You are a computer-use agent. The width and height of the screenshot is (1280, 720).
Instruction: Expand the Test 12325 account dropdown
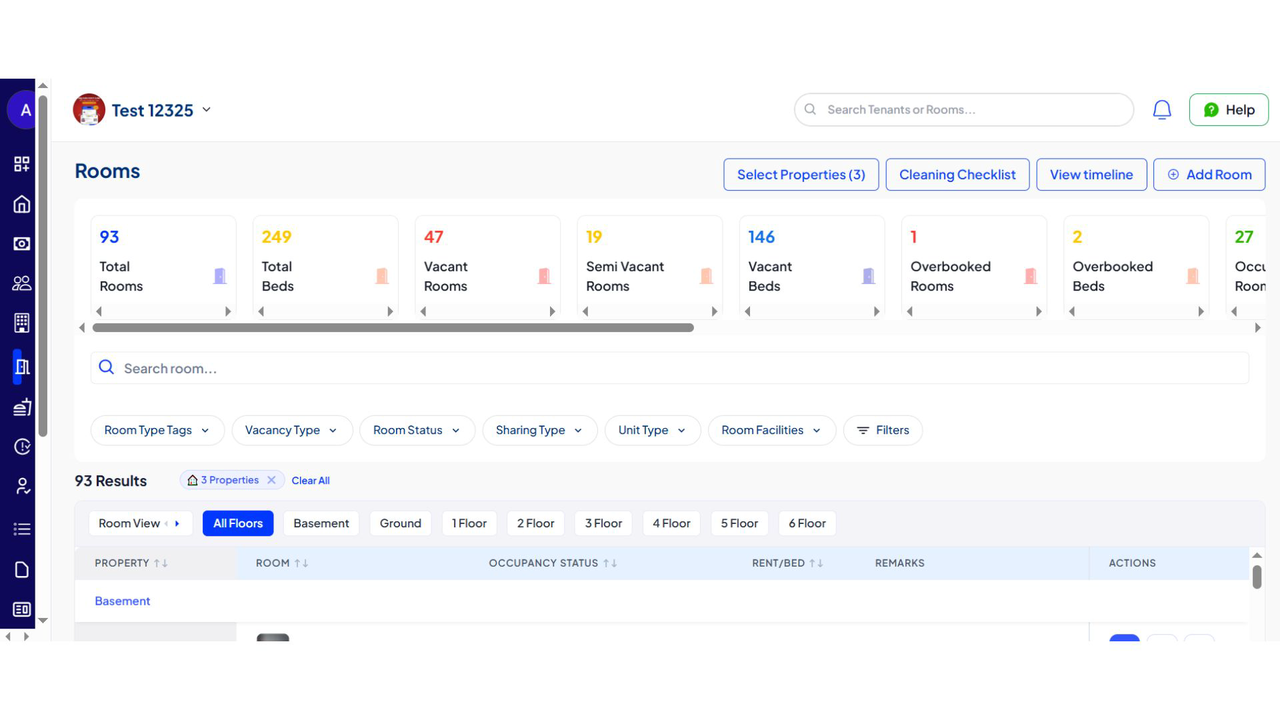coord(206,110)
